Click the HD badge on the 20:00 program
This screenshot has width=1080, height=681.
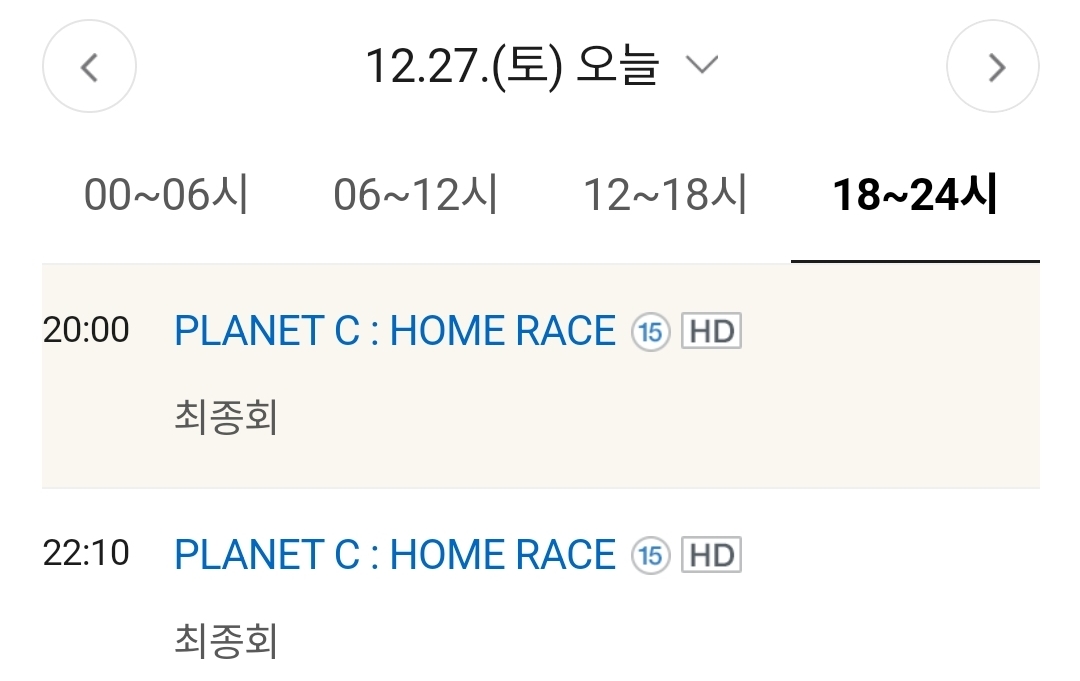pos(711,332)
